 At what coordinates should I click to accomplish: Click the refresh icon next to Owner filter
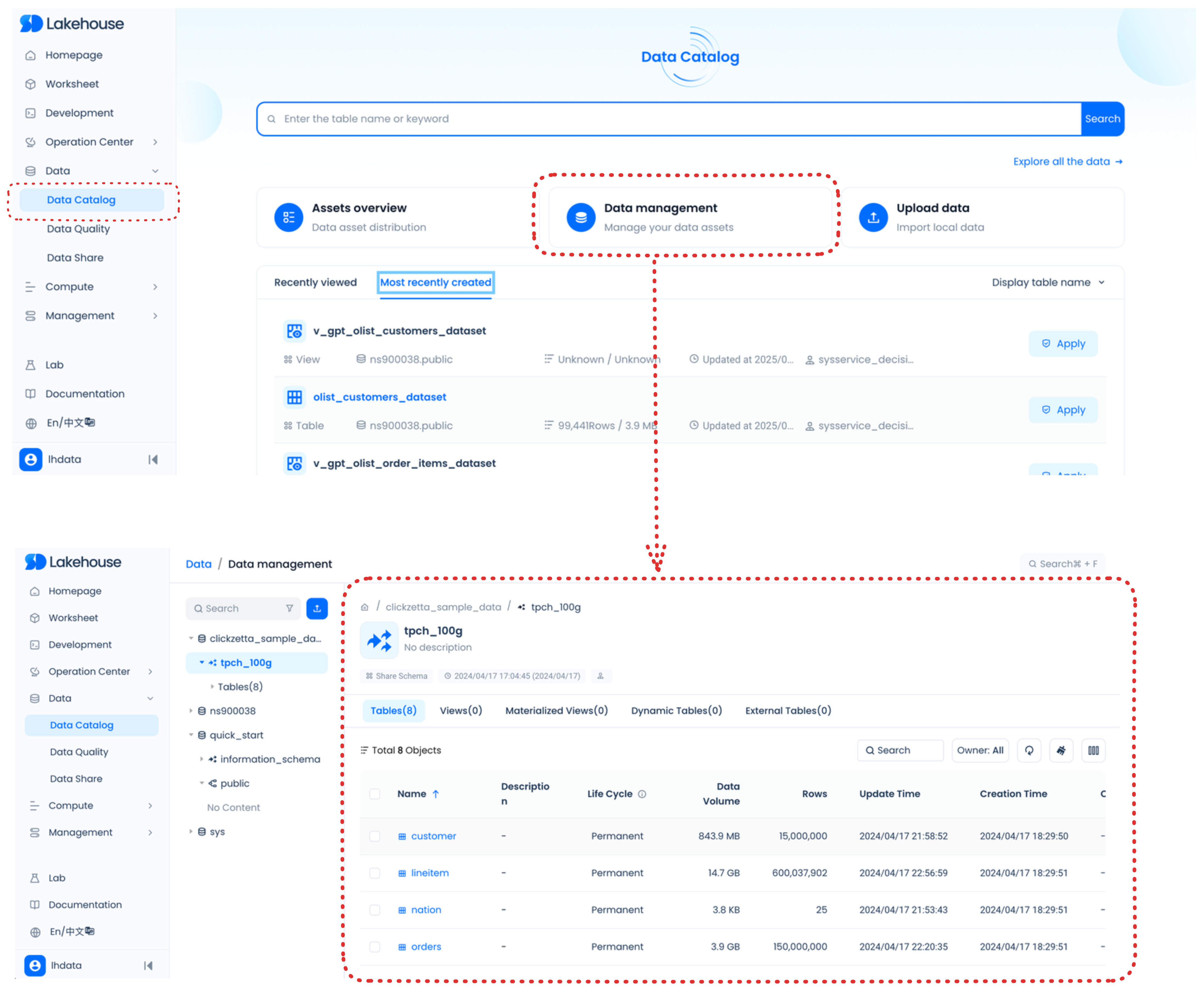click(1029, 750)
